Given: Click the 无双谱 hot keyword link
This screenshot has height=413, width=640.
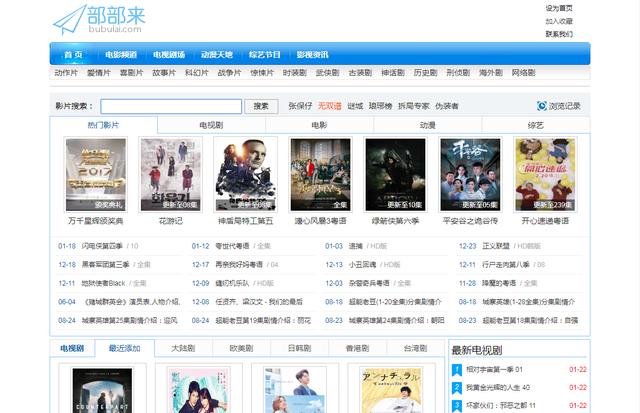Looking at the screenshot, I should click(x=329, y=106).
